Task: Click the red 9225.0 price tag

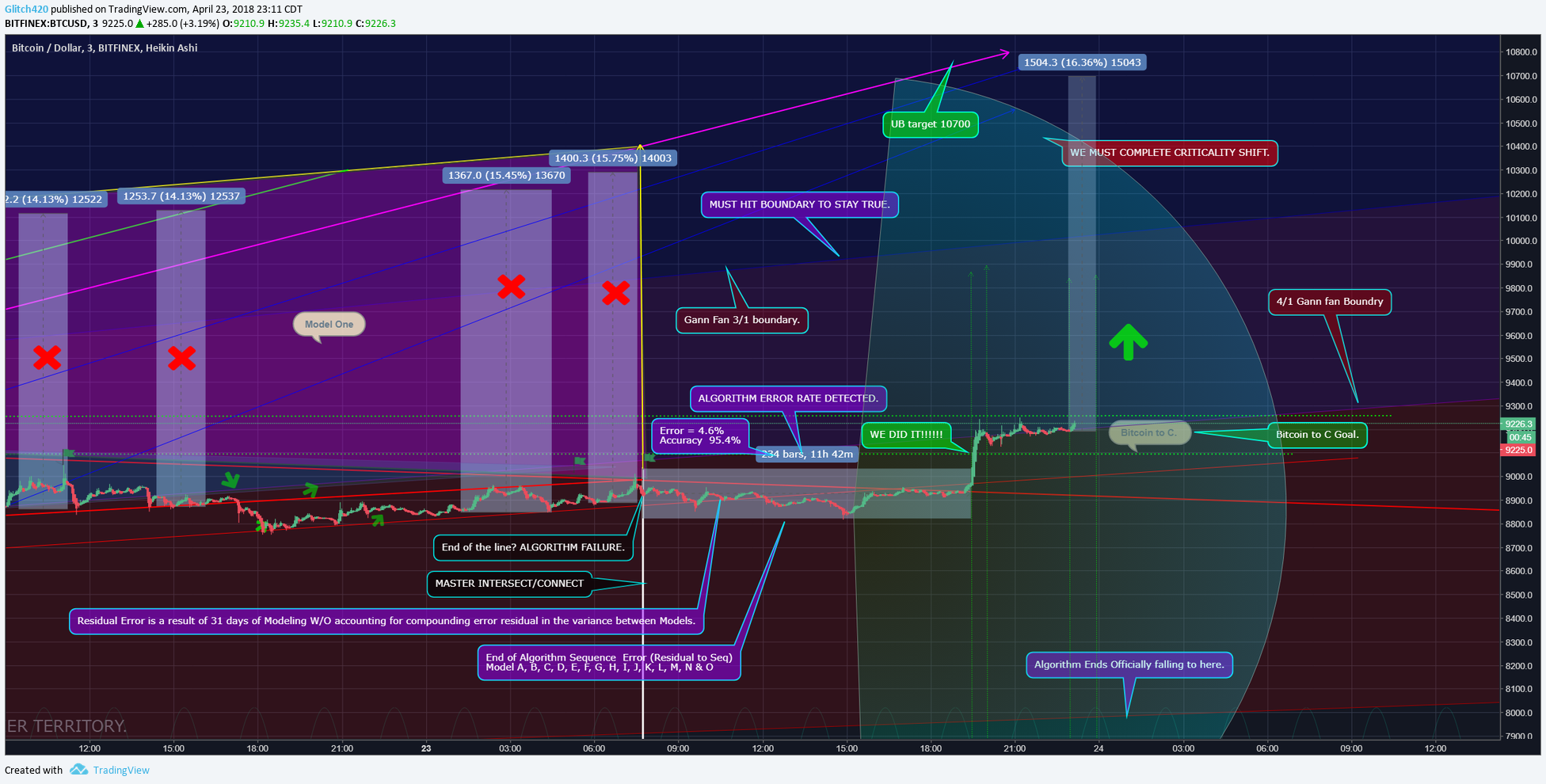Action: [1518, 450]
